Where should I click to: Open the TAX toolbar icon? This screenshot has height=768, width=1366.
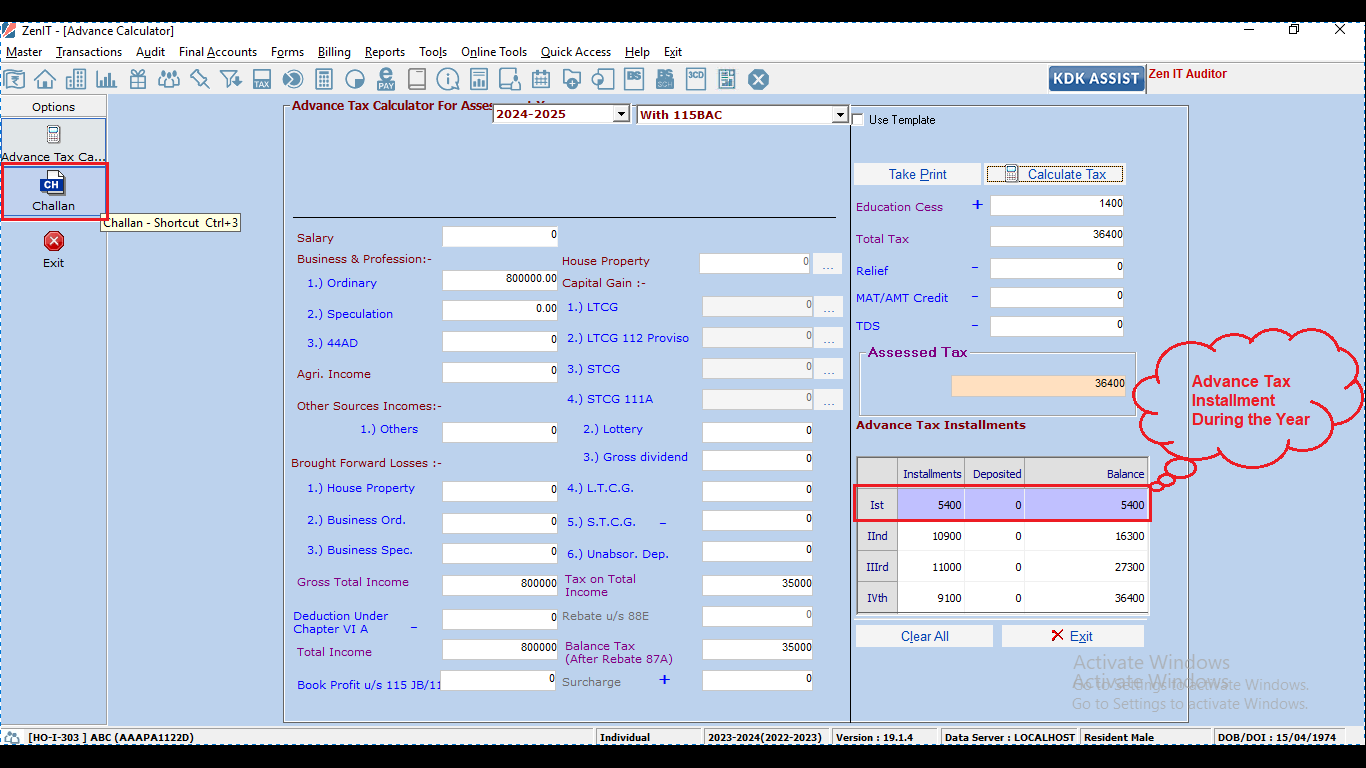[x=262, y=79]
